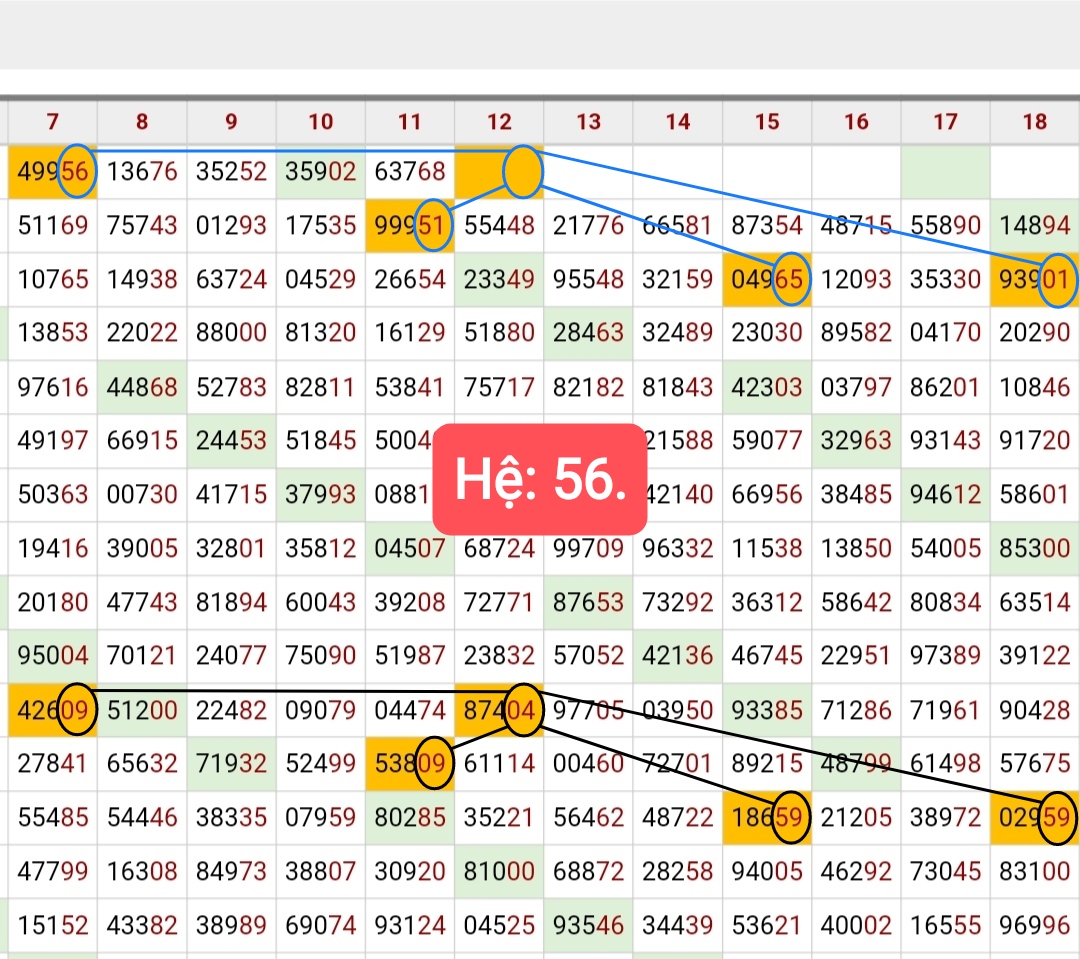
Task: Click green cell 51200
Action: (x=142, y=710)
